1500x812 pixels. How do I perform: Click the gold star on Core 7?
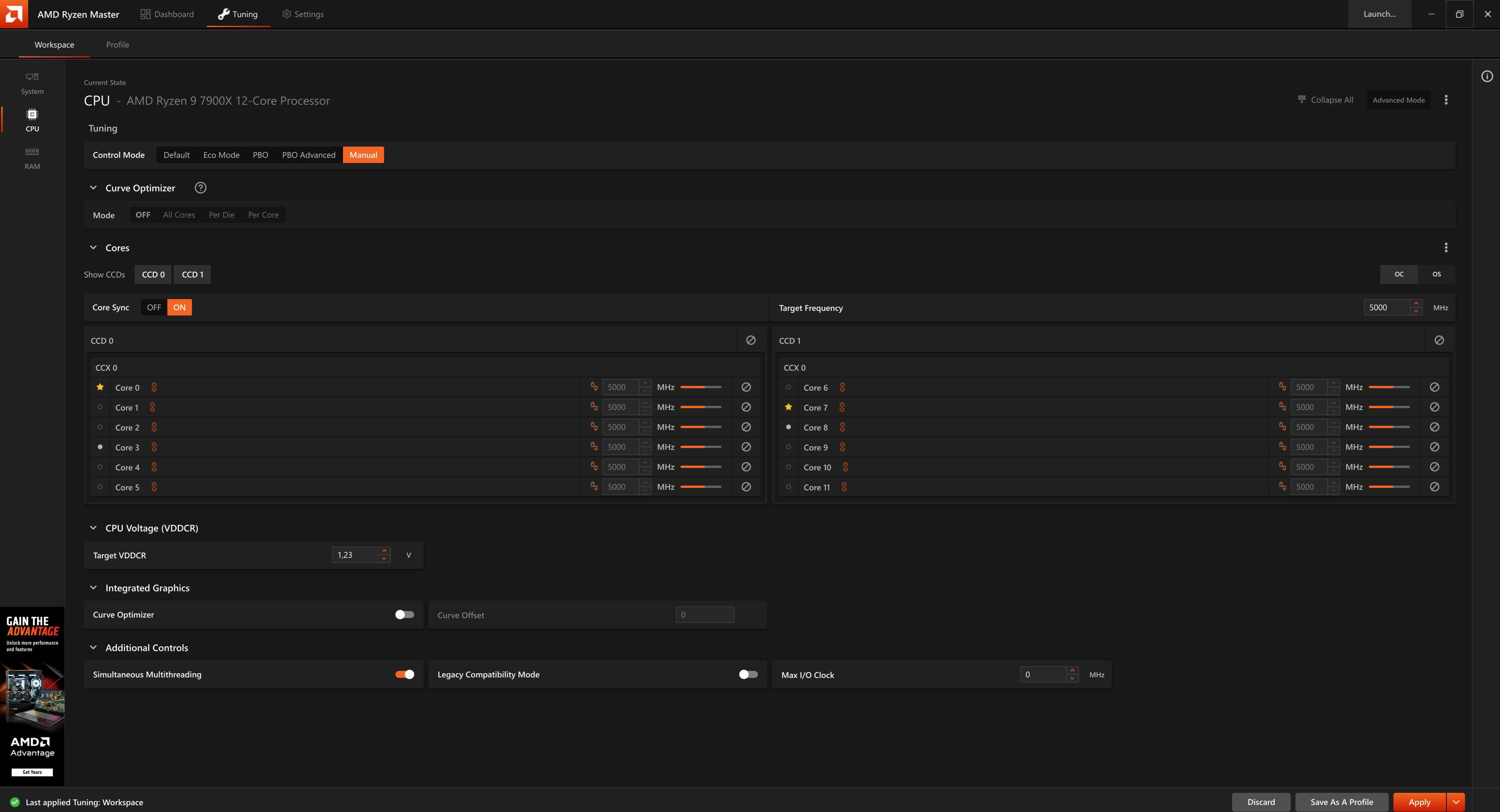click(789, 407)
